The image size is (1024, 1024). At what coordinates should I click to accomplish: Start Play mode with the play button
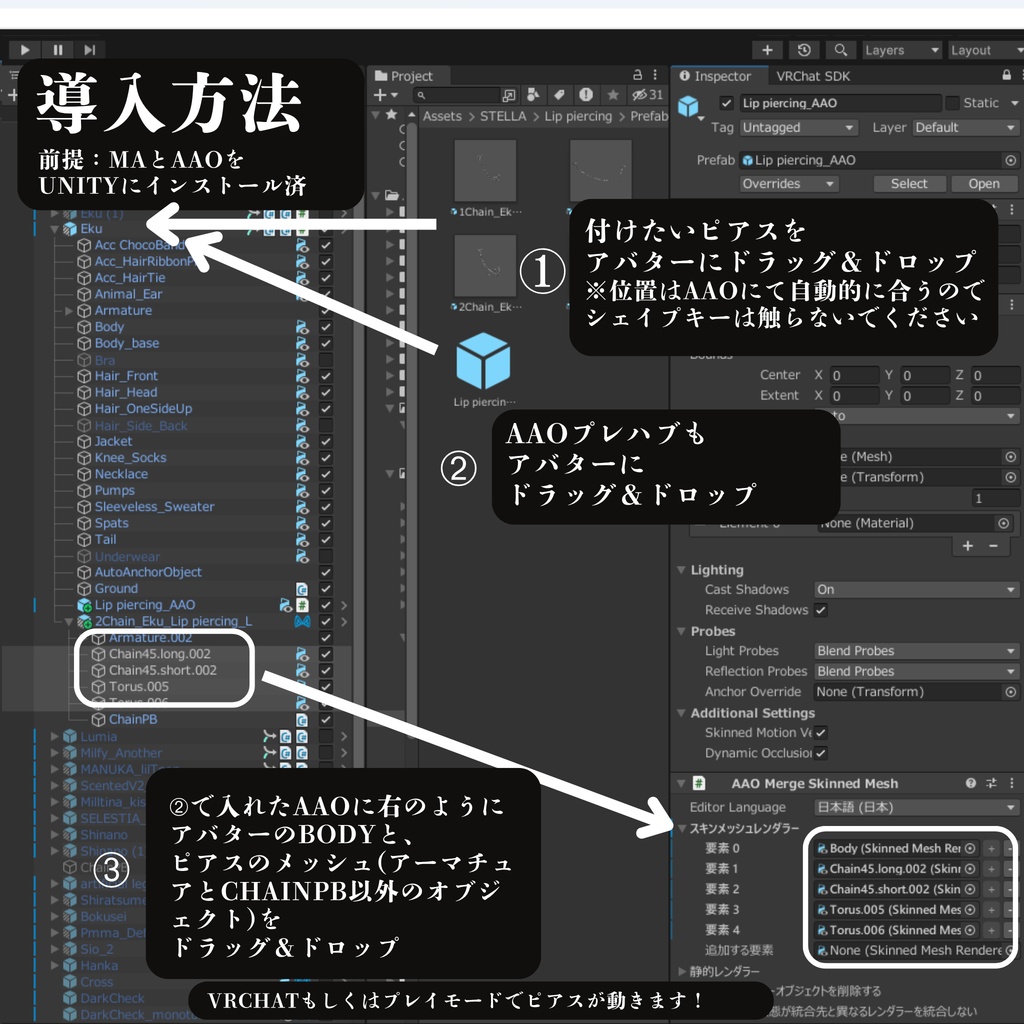coord(25,50)
